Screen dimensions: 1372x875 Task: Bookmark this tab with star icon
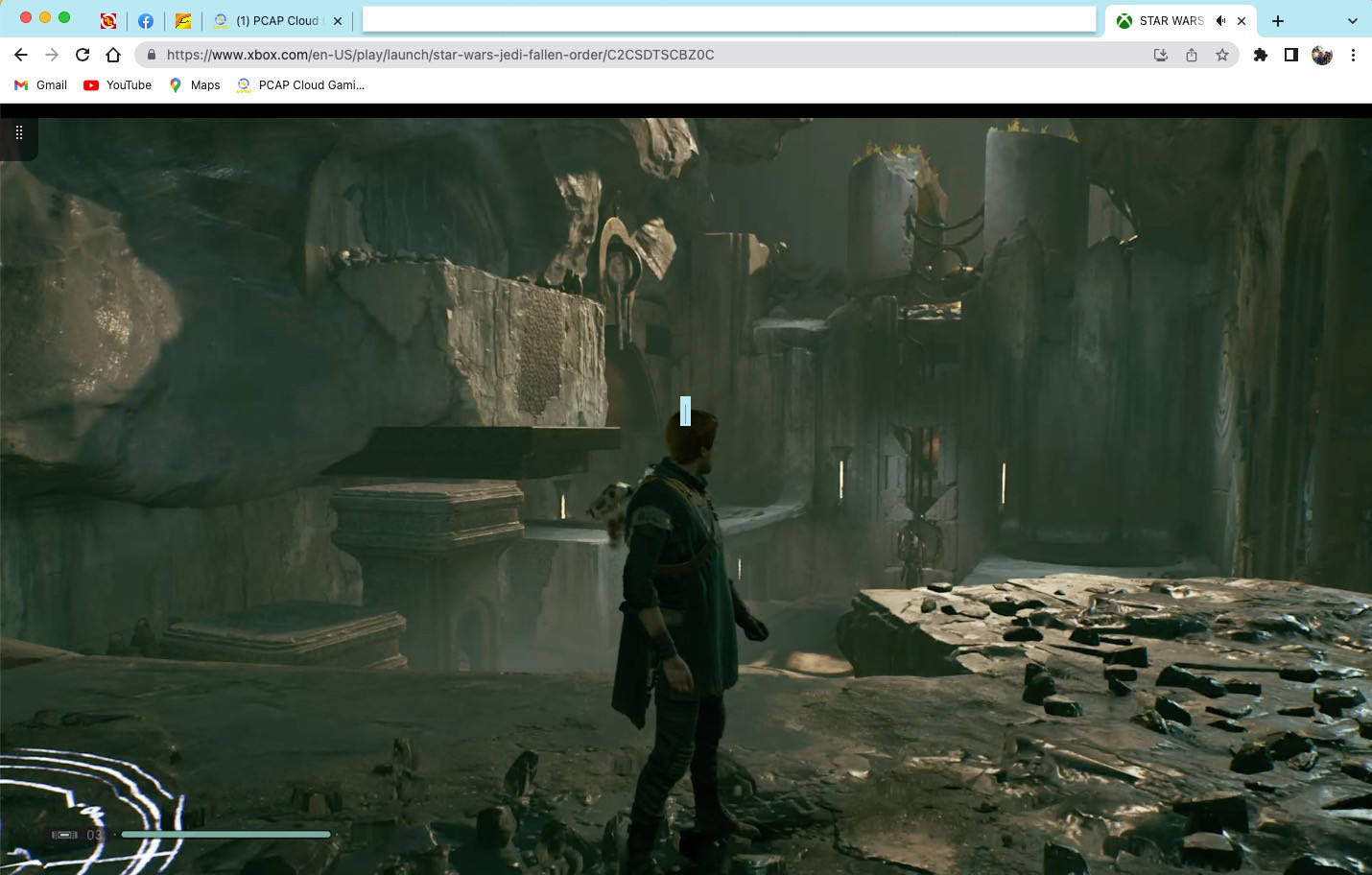tap(1222, 55)
